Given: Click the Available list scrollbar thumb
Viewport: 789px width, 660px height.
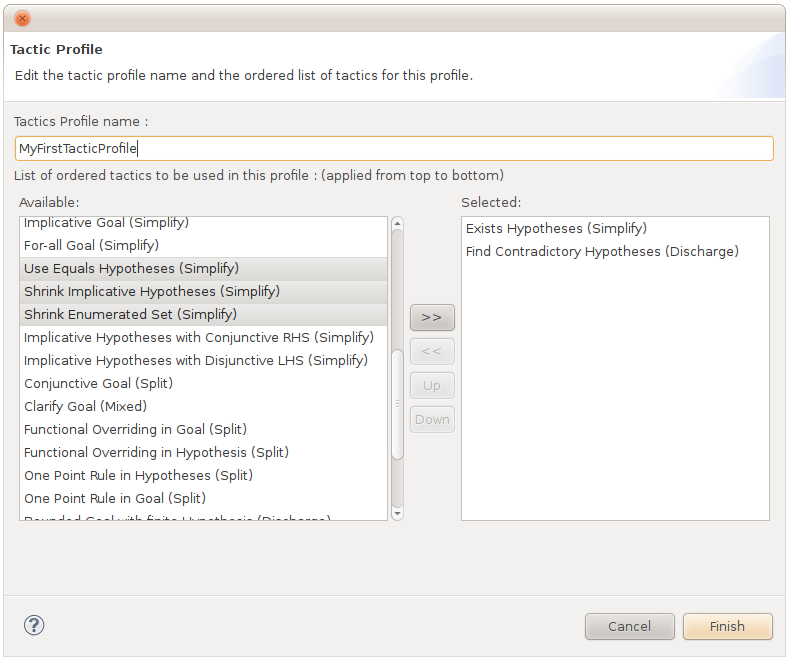Looking at the screenshot, I should click(397, 403).
